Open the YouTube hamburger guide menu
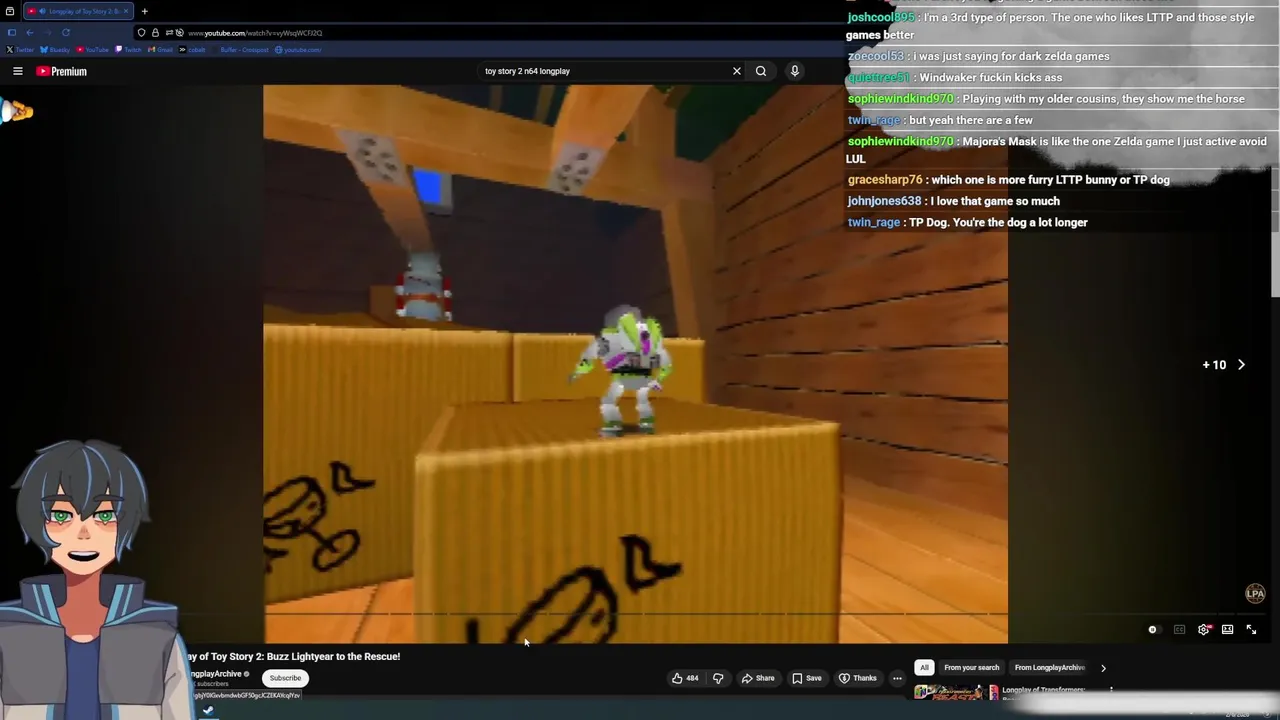The height and width of the screenshot is (720, 1280). click(x=17, y=71)
